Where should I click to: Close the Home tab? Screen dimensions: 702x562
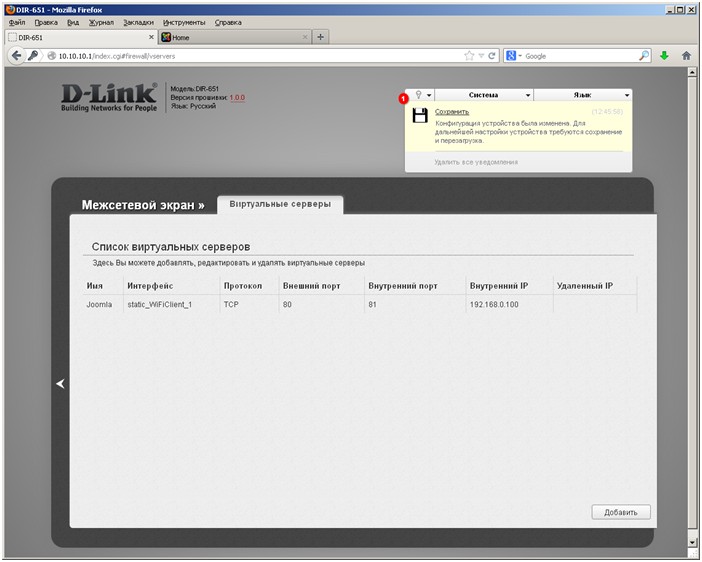tap(305, 37)
